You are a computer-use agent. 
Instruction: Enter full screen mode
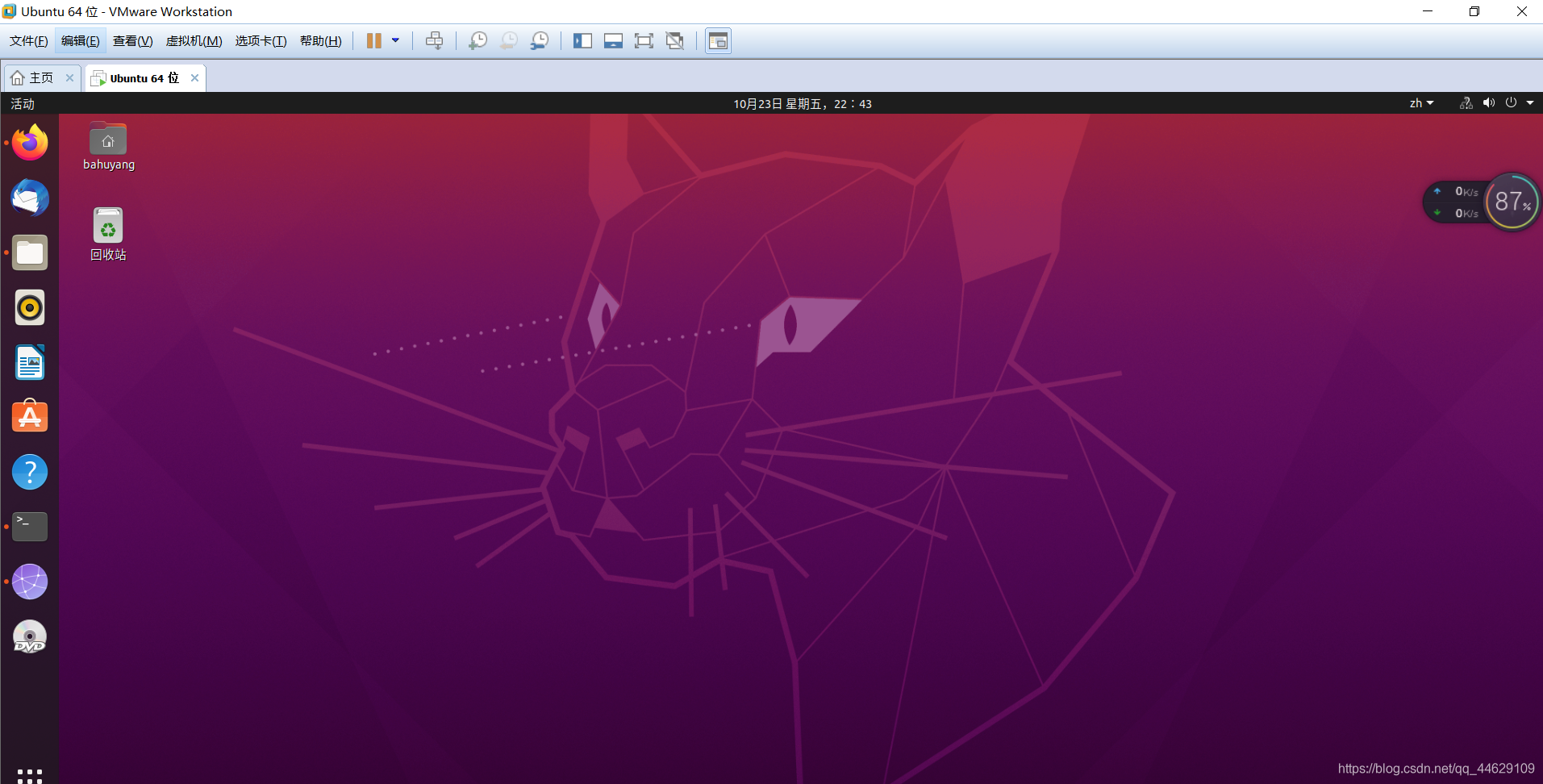[644, 41]
